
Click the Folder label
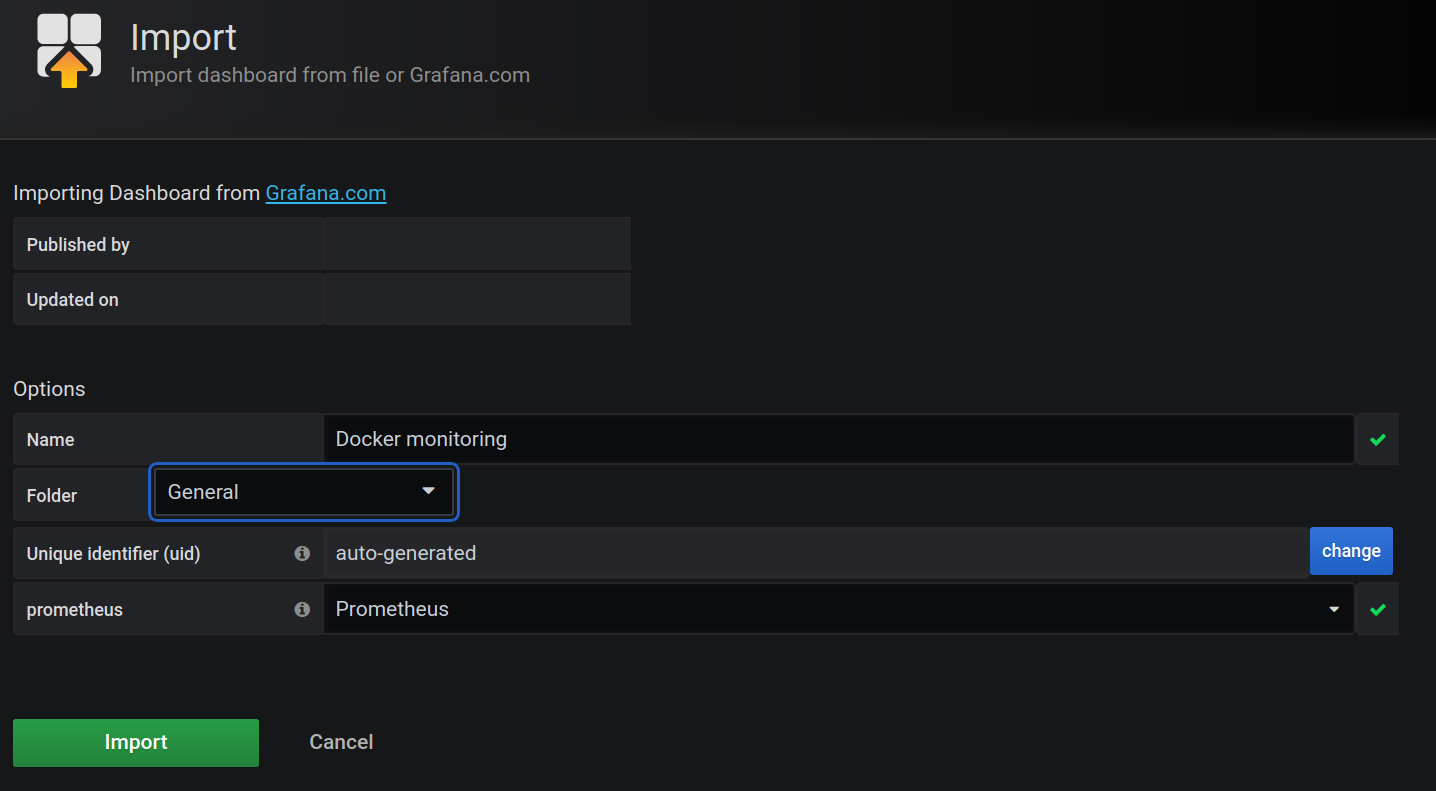pos(52,496)
